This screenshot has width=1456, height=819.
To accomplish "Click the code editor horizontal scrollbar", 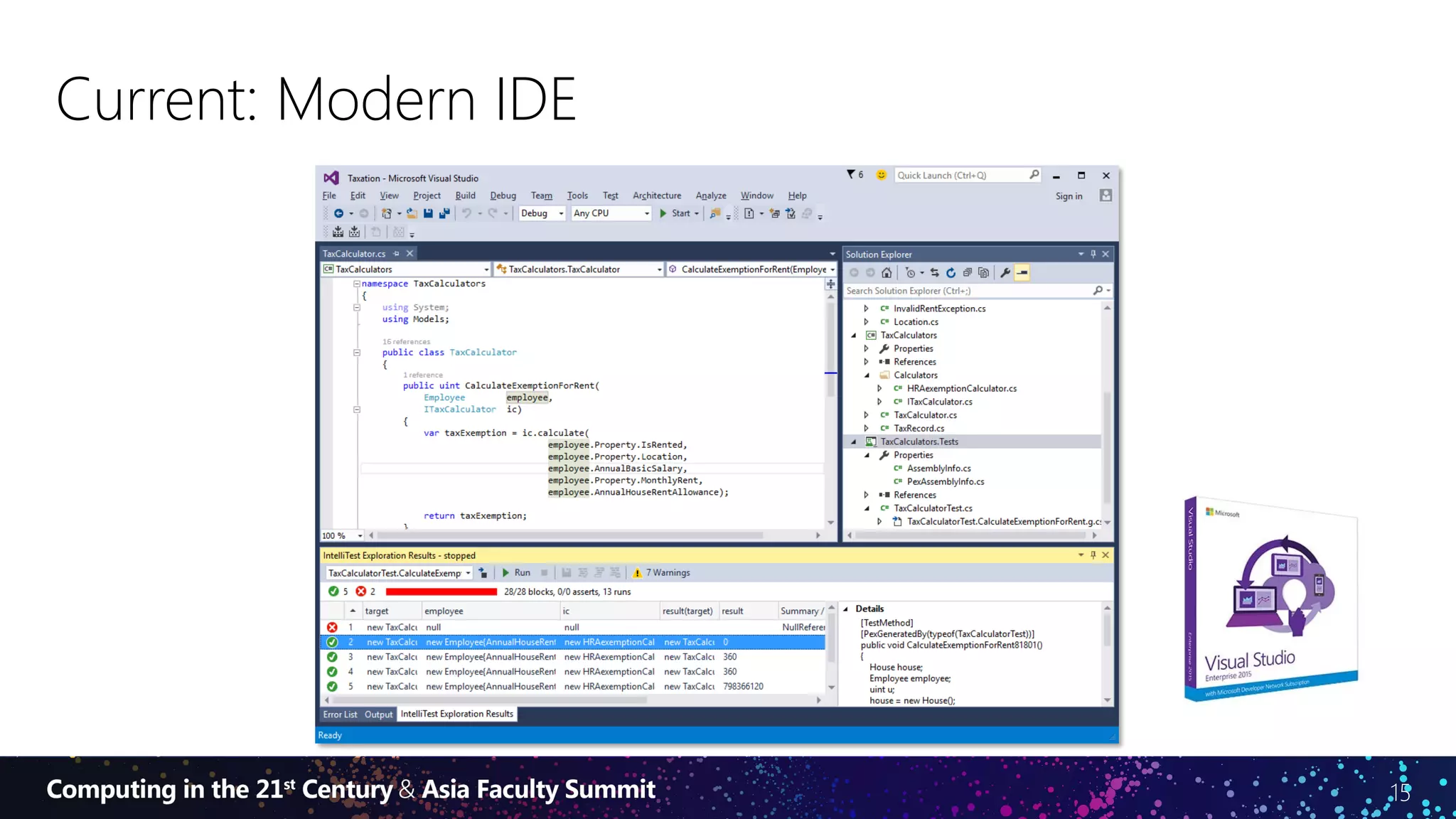I will (570, 535).
